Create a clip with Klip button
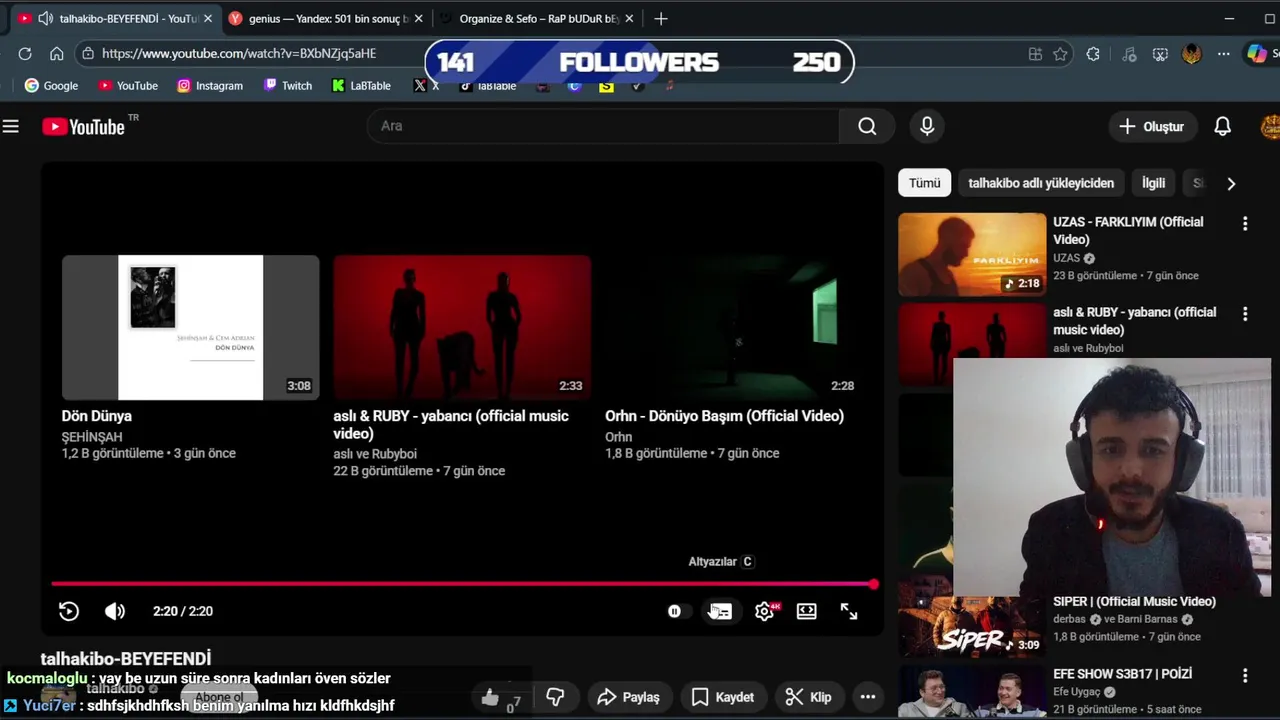 tap(808, 697)
